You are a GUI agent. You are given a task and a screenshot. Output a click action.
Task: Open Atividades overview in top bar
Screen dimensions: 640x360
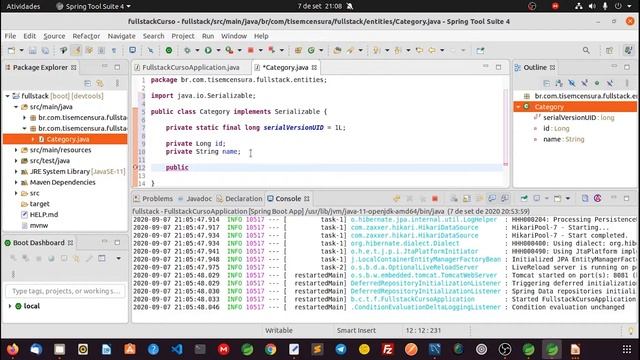(x=23, y=6)
